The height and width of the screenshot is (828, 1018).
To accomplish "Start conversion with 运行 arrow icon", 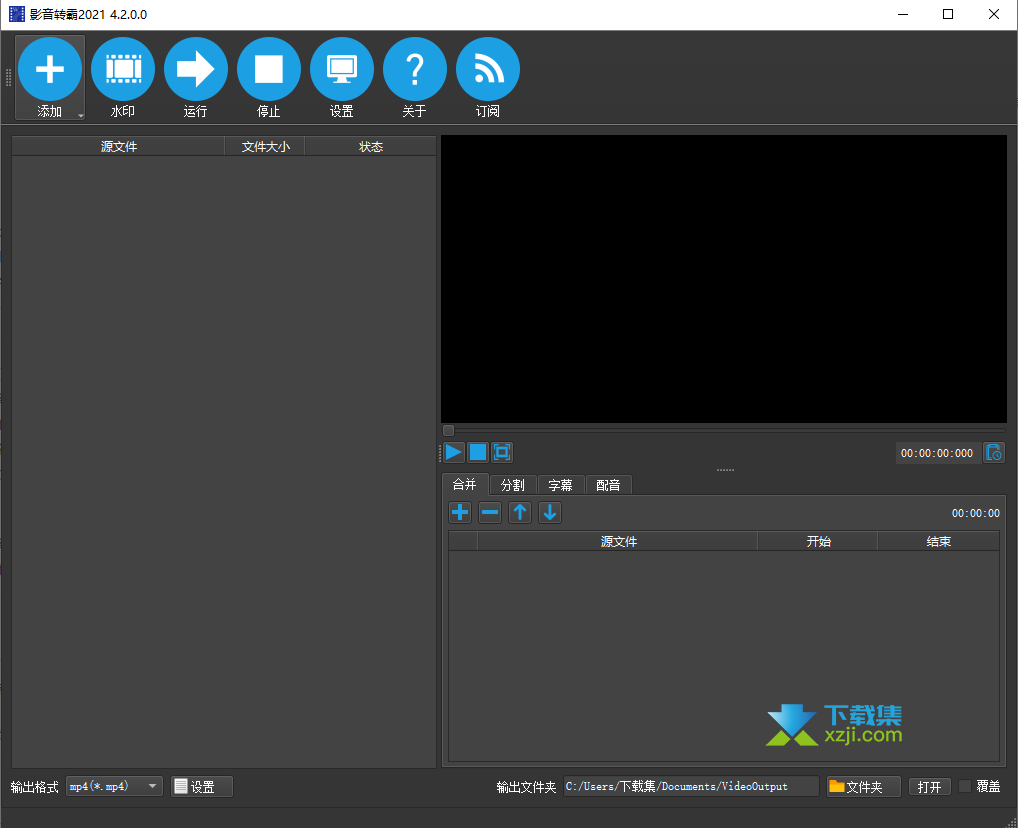I will [x=195, y=69].
